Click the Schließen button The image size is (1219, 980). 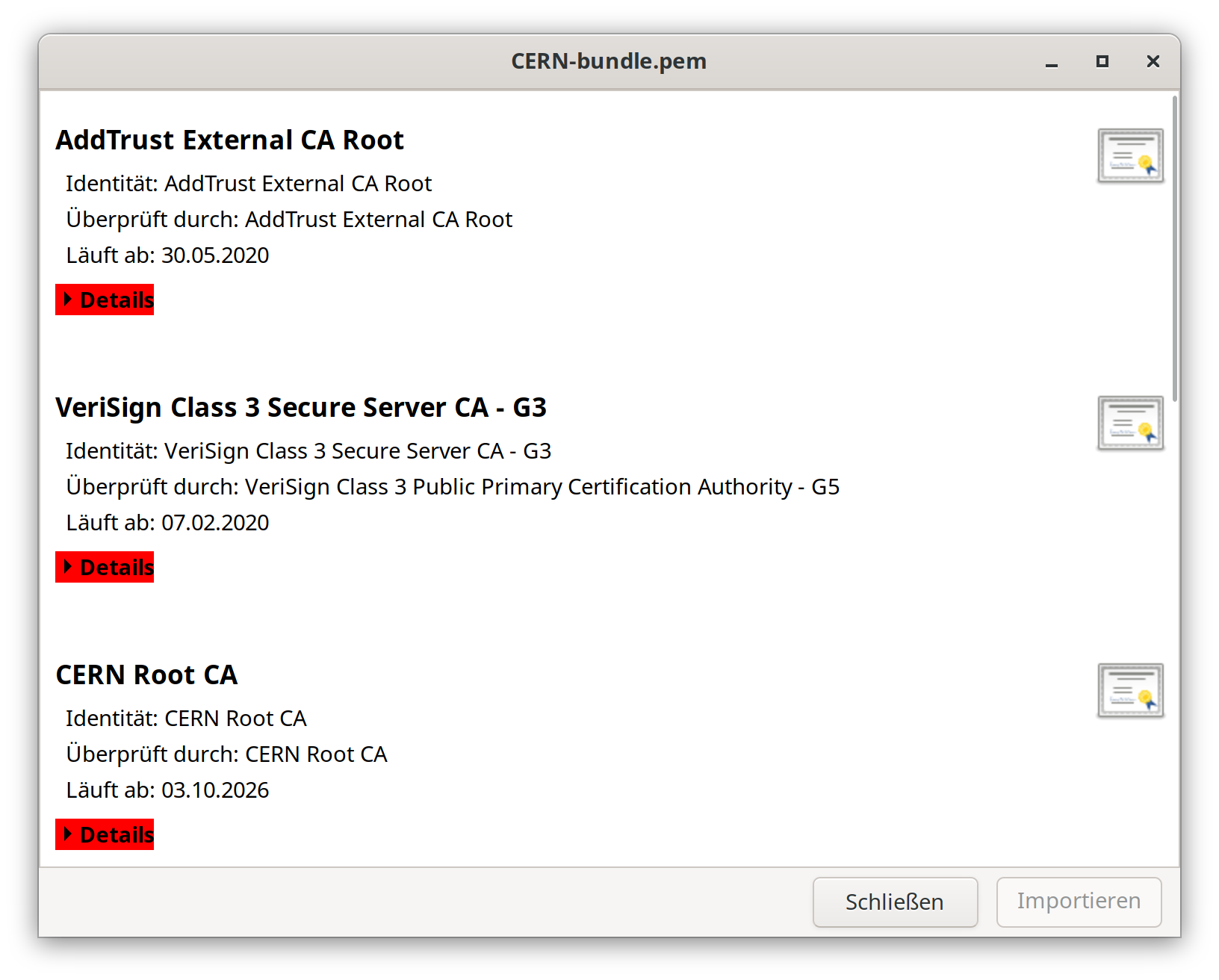[894, 902]
